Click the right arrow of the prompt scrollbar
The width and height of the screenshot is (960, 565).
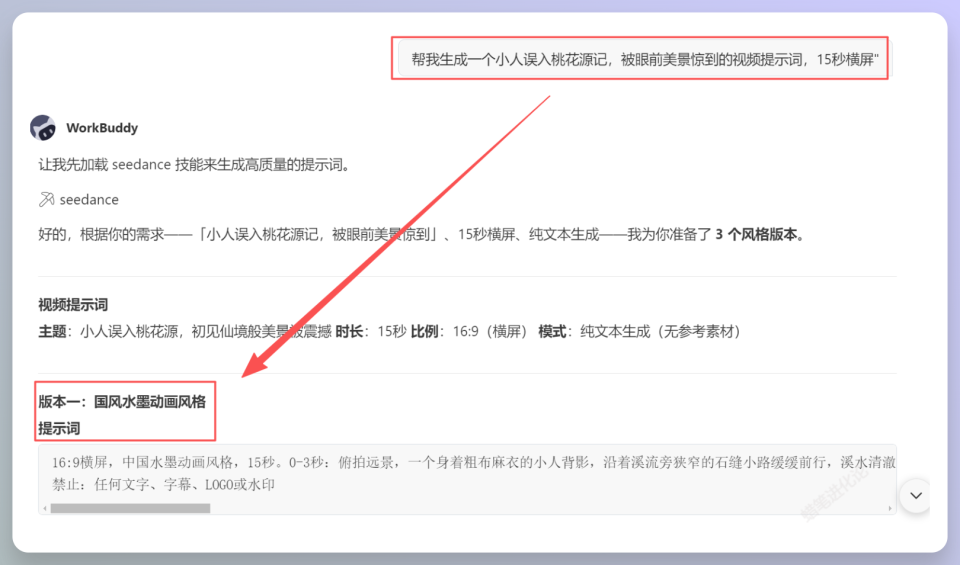pyautogui.click(x=890, y=508)
